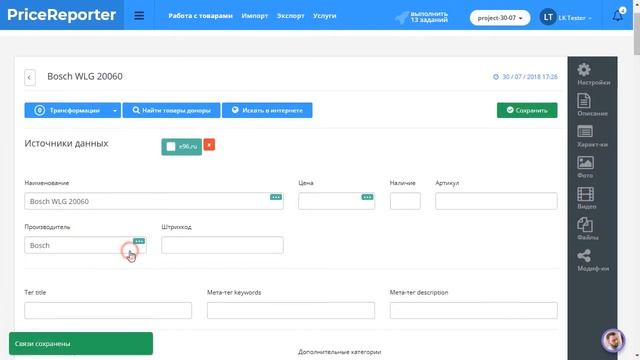Open the LK Tester user menu
Viewport: 640px width, 360px height.
(575, 18)
